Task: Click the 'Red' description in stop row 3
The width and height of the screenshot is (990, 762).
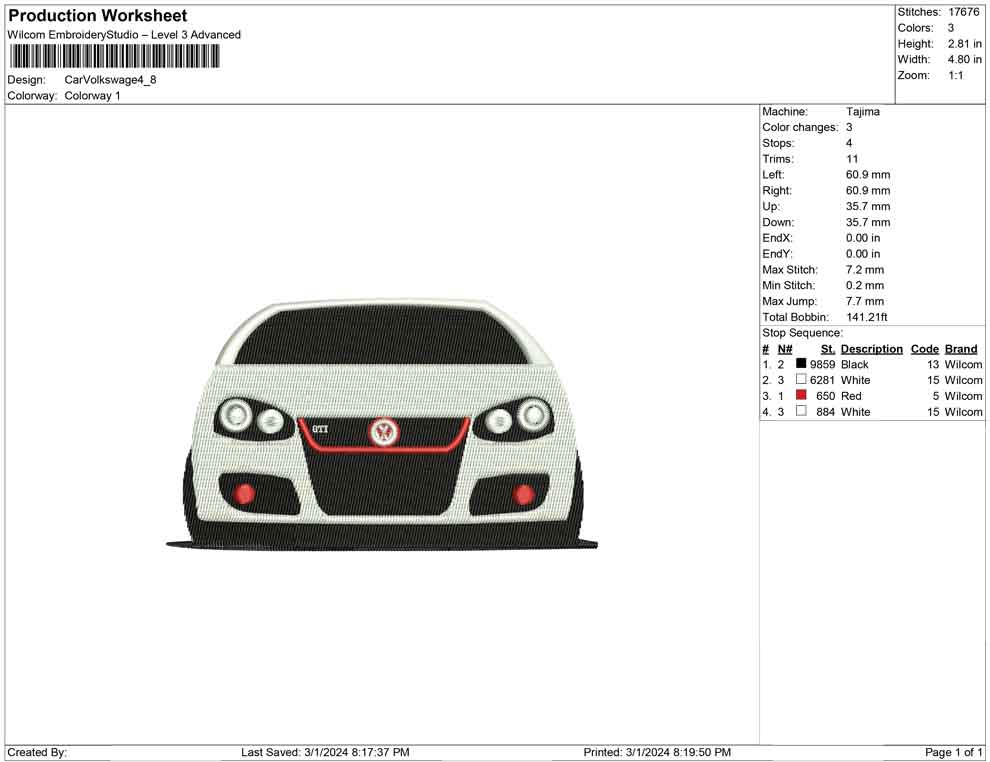Action: click(x=851, y=396)
